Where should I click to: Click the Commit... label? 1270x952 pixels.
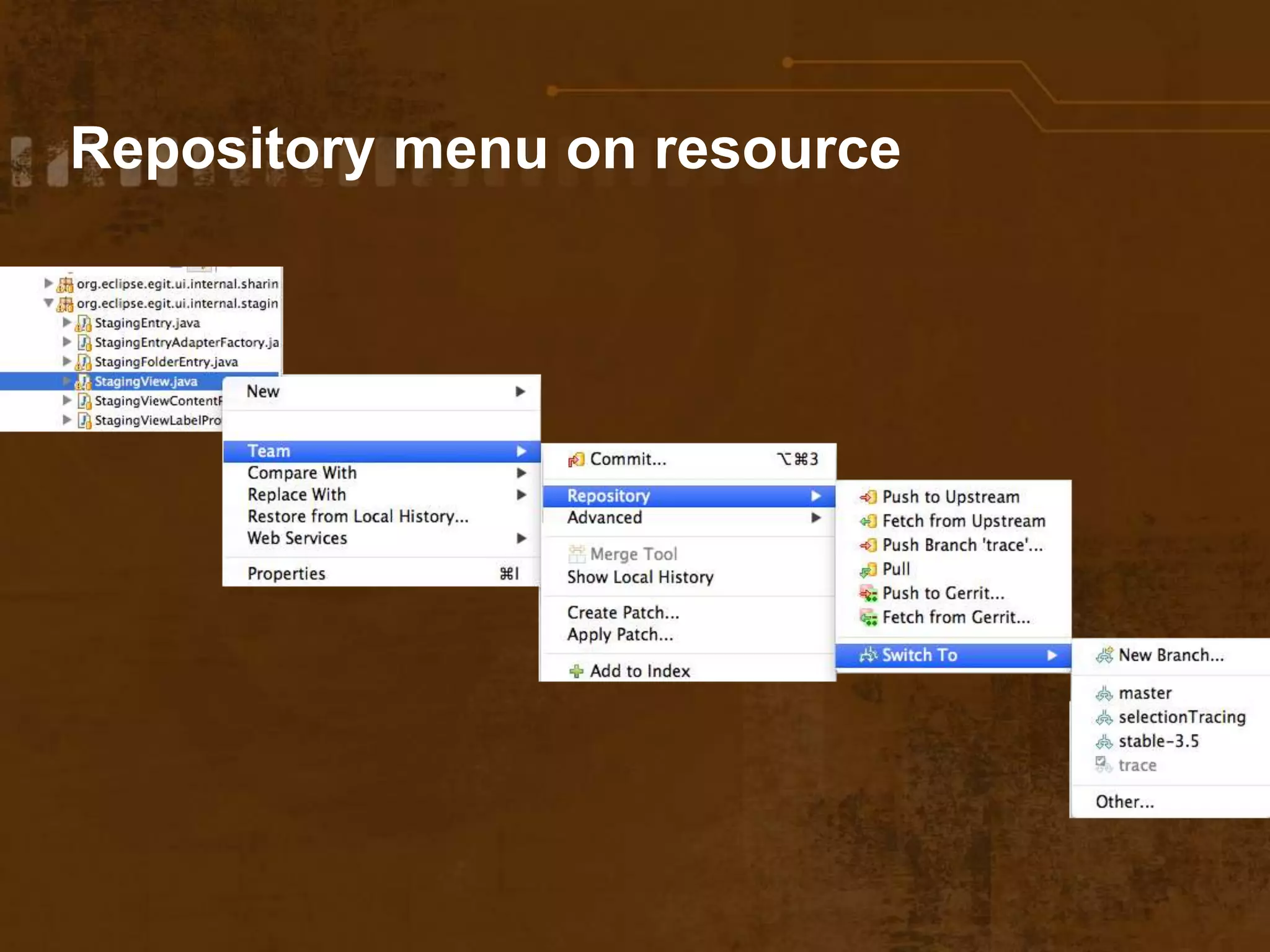(628, 459)
